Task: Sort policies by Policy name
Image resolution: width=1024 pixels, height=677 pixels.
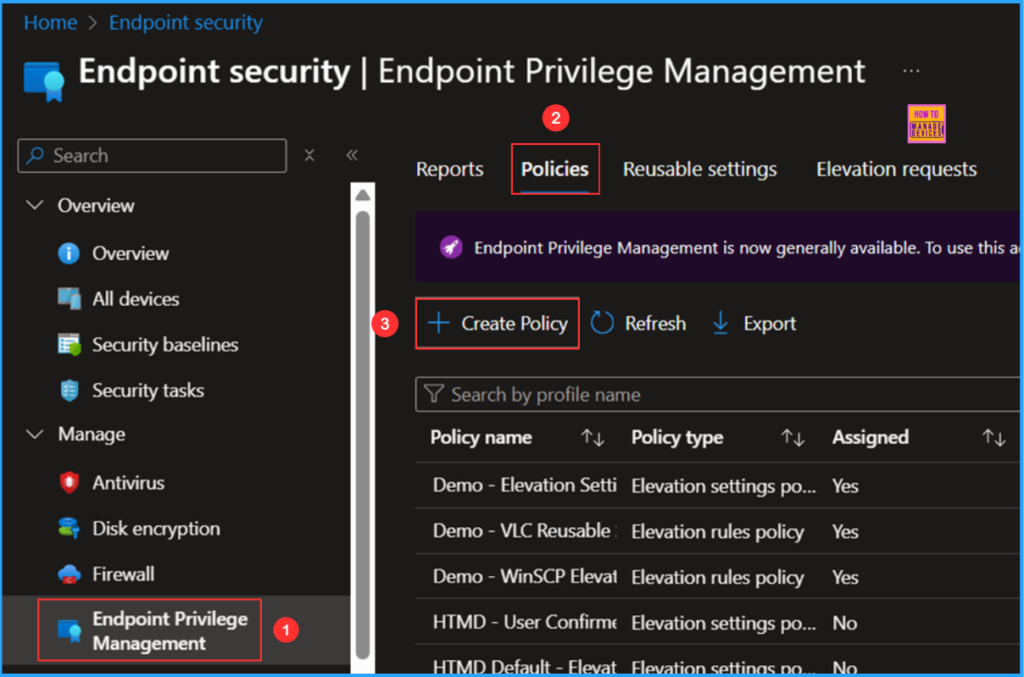Action: click(592, 437)
